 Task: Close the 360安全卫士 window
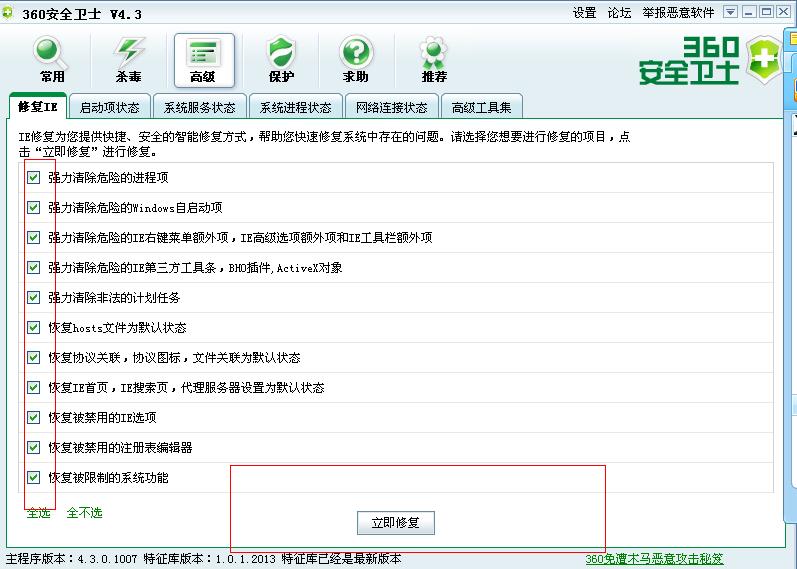click(x=784, y=12)
